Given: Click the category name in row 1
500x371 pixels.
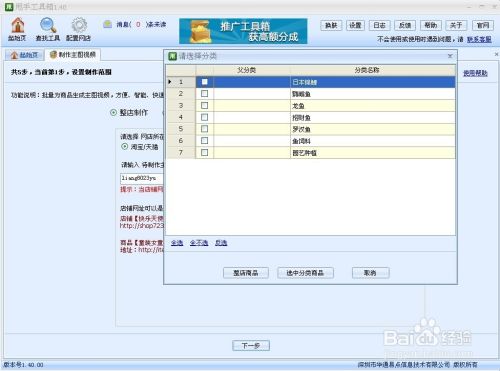Looking at the screenshot, I should (x=373, y=82).
